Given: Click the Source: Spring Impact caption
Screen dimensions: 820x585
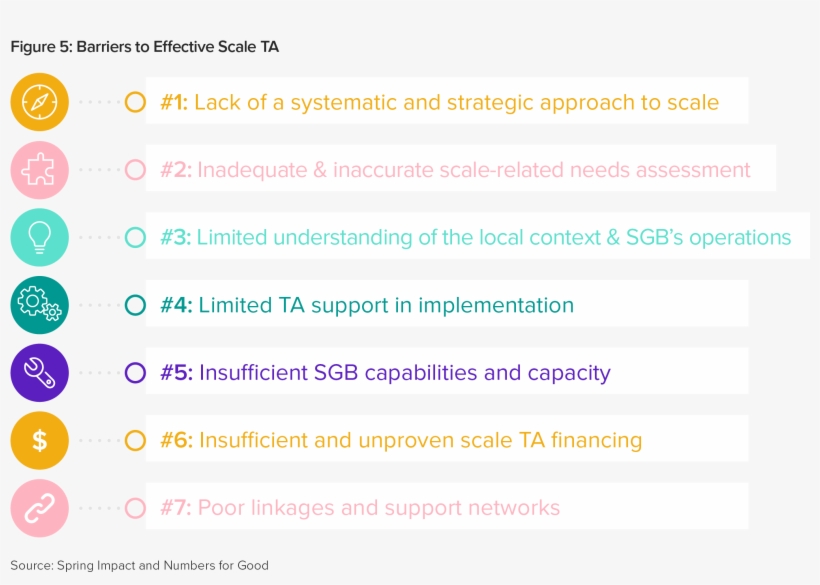Looking at the screenshot, I should (139, 565).
